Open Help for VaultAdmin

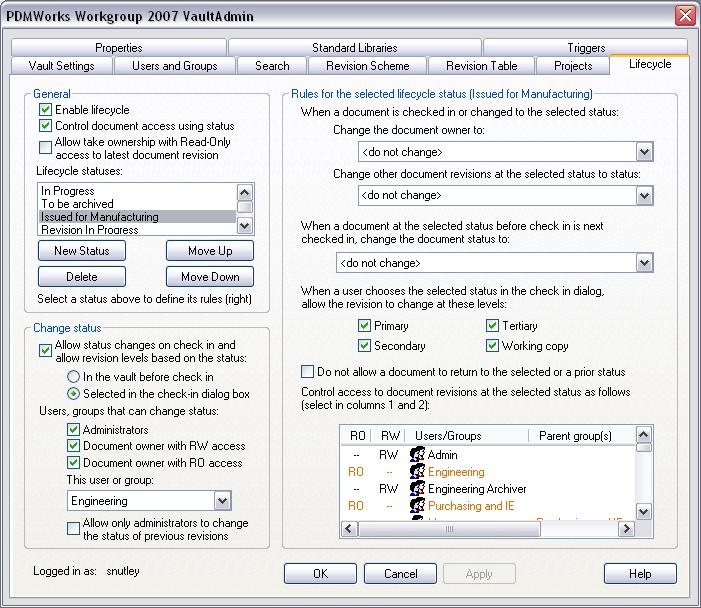640,573
